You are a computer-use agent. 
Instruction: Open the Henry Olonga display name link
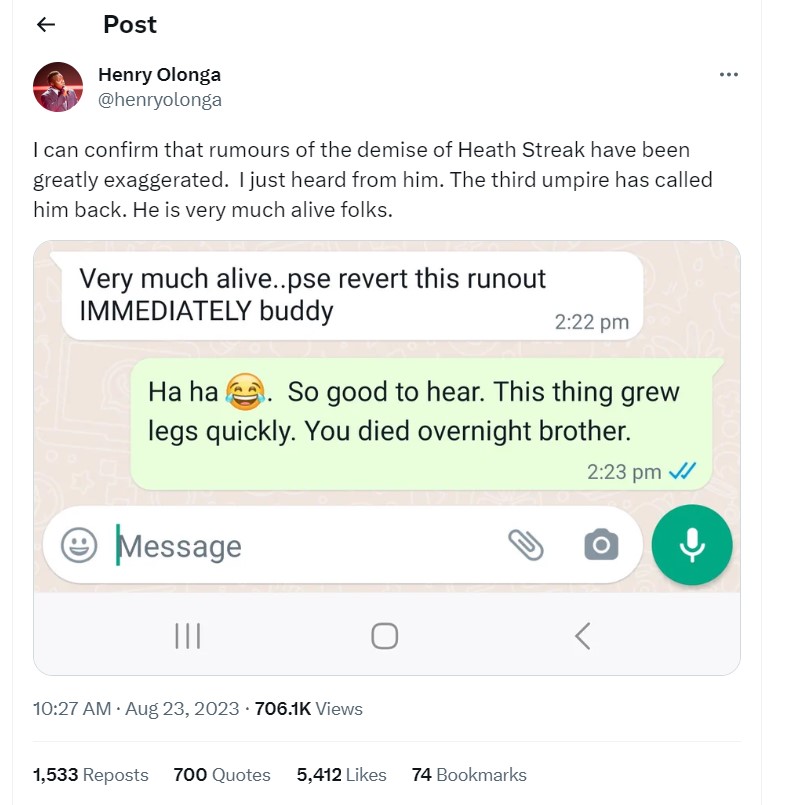pyautogui.click(x=159, y=75)
